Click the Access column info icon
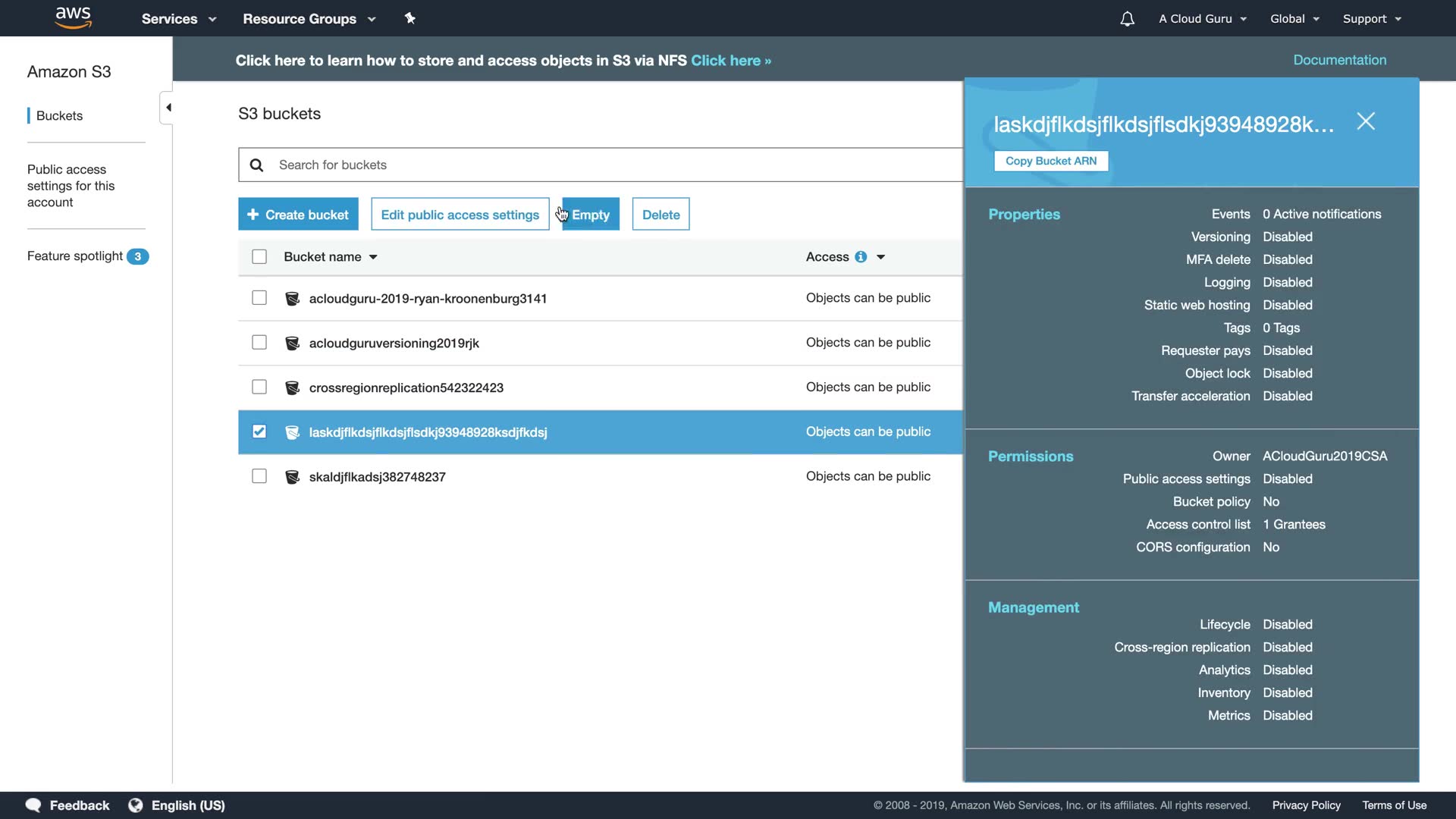This screenshot has width=1456, height=819. (x=861, y=257)
